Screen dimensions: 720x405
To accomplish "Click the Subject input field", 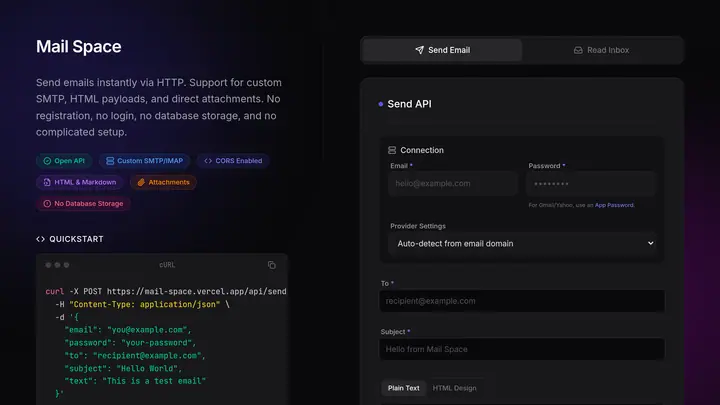I will (x=522, y=349).
